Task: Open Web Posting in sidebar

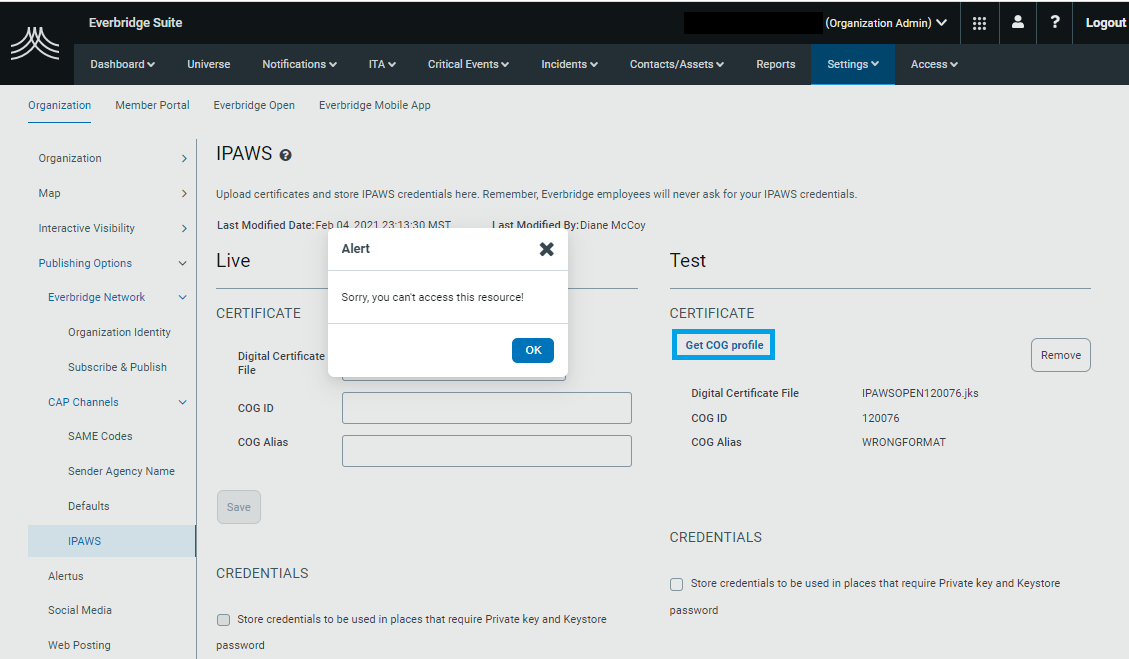Action: click(79, 645)
